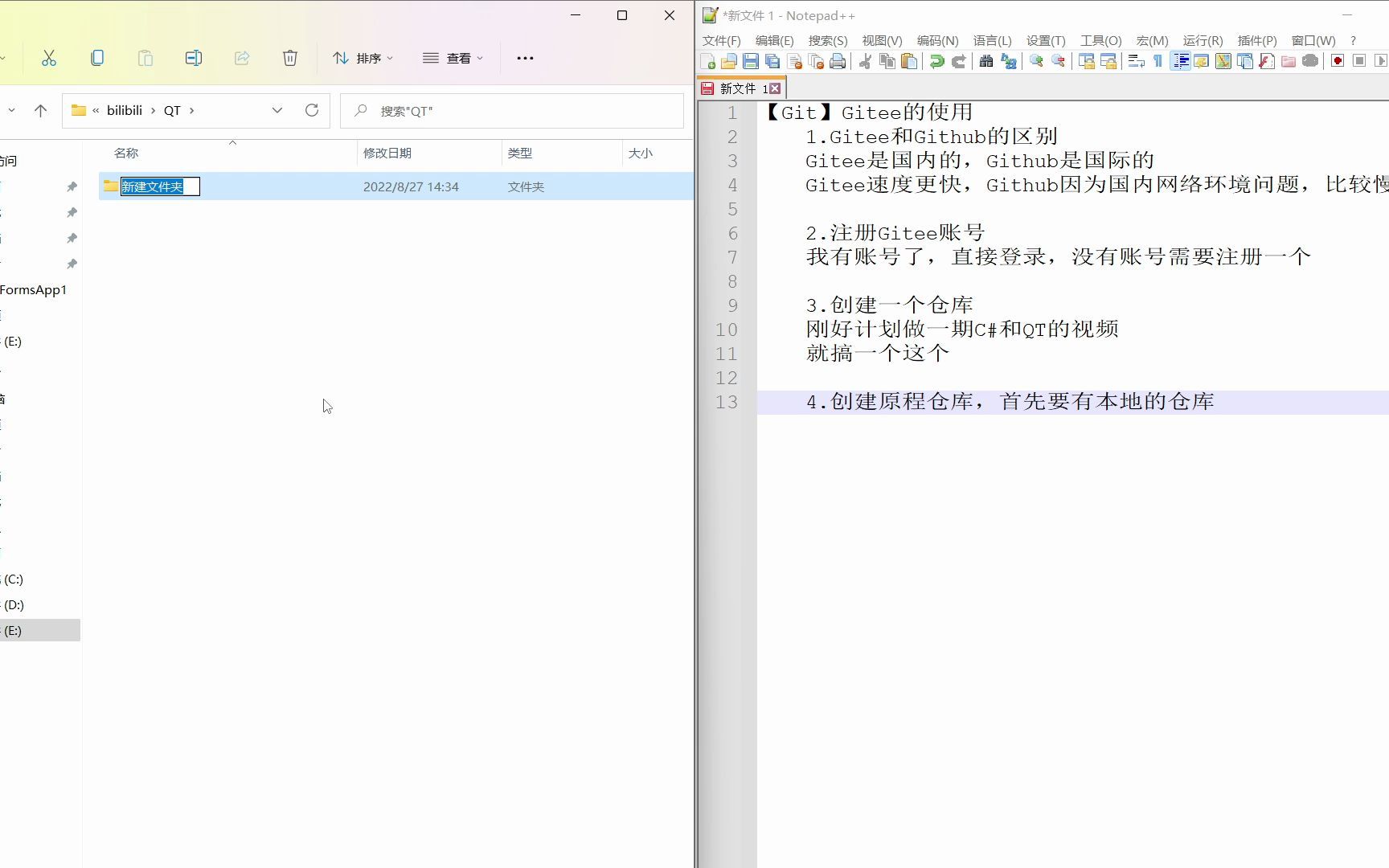Image resolution: width=1389 pixels, height=868 pixels.
Task: Open 语言(L) menu in Notepad++
Action: tap(993, 40)
